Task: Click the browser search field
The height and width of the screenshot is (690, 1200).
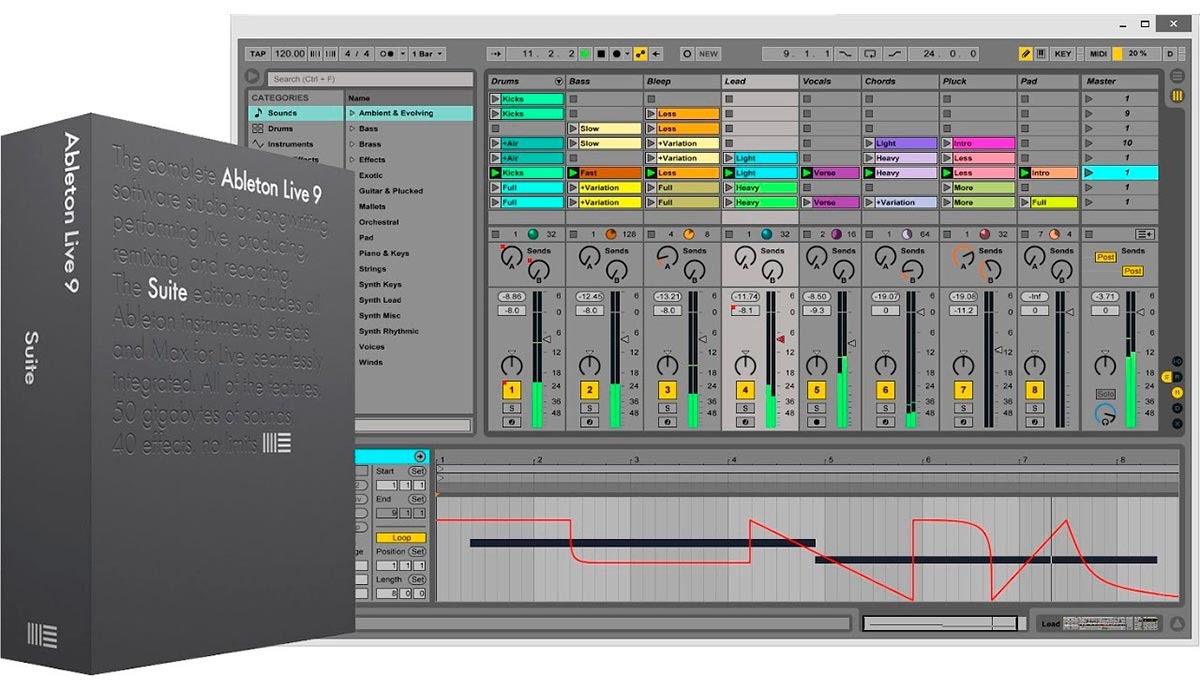Action: 370,79
